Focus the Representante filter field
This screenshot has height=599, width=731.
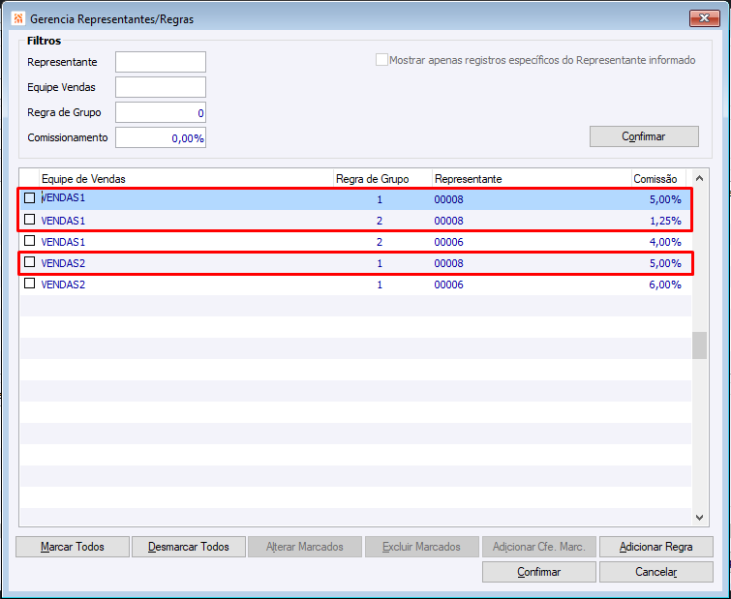tap(160, 62)
